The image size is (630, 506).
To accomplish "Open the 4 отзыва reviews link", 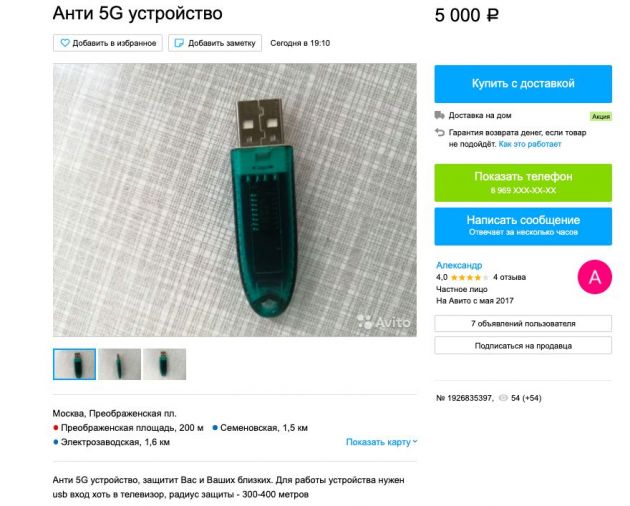I will pyautogui.click(x=509, y=277).
